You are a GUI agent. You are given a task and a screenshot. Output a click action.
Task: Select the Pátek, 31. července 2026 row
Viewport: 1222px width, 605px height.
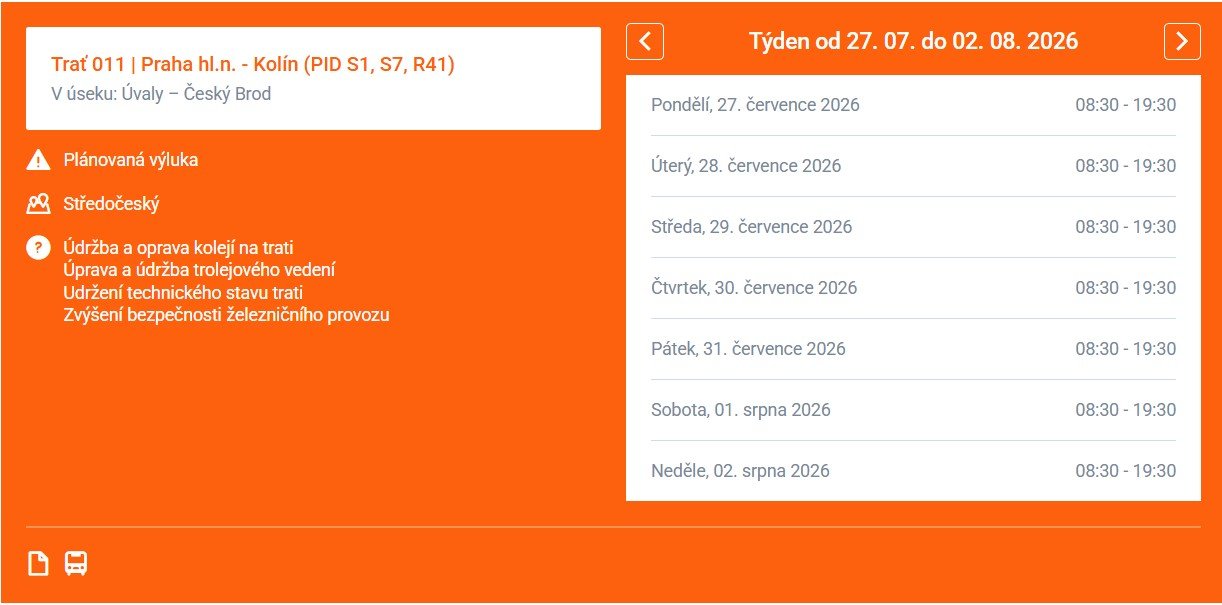913,349
